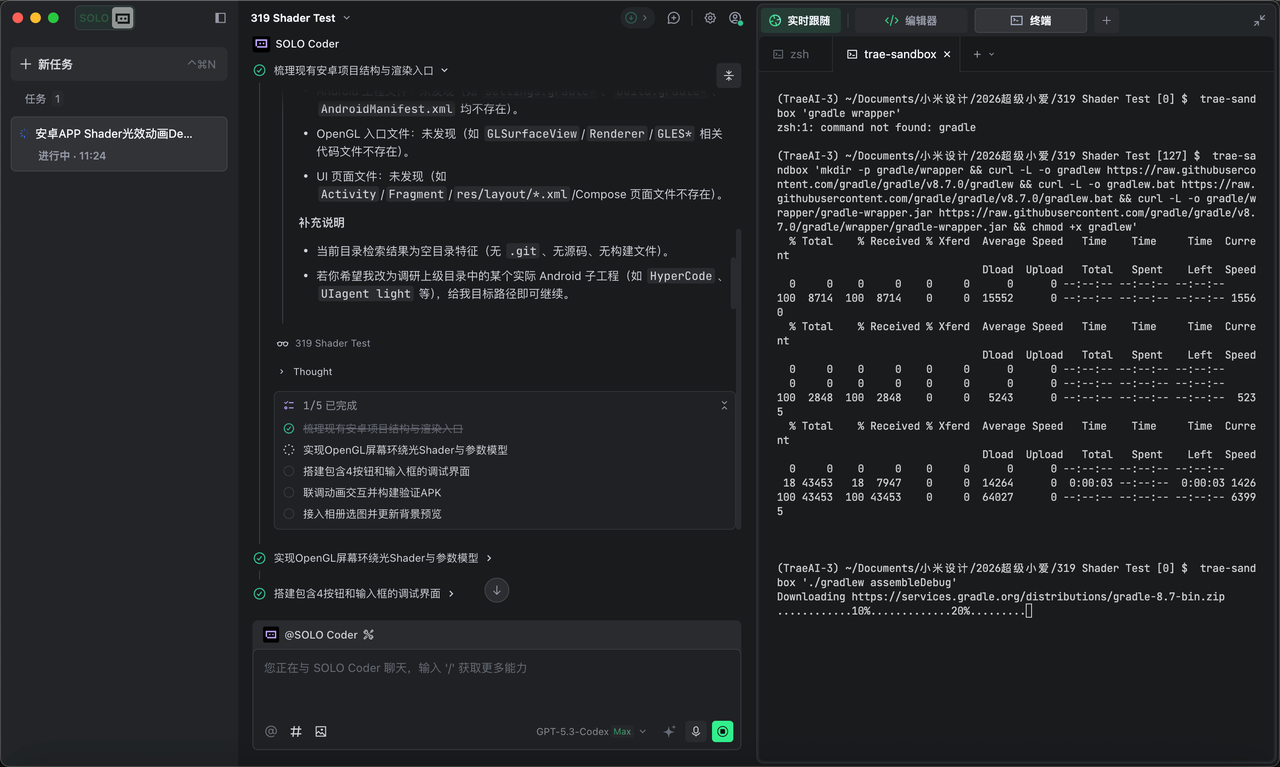This screenshot has width=1280, height=767.
Task: Click the terminal icon in the 终端 tab
Action: tap(1016, 20)
